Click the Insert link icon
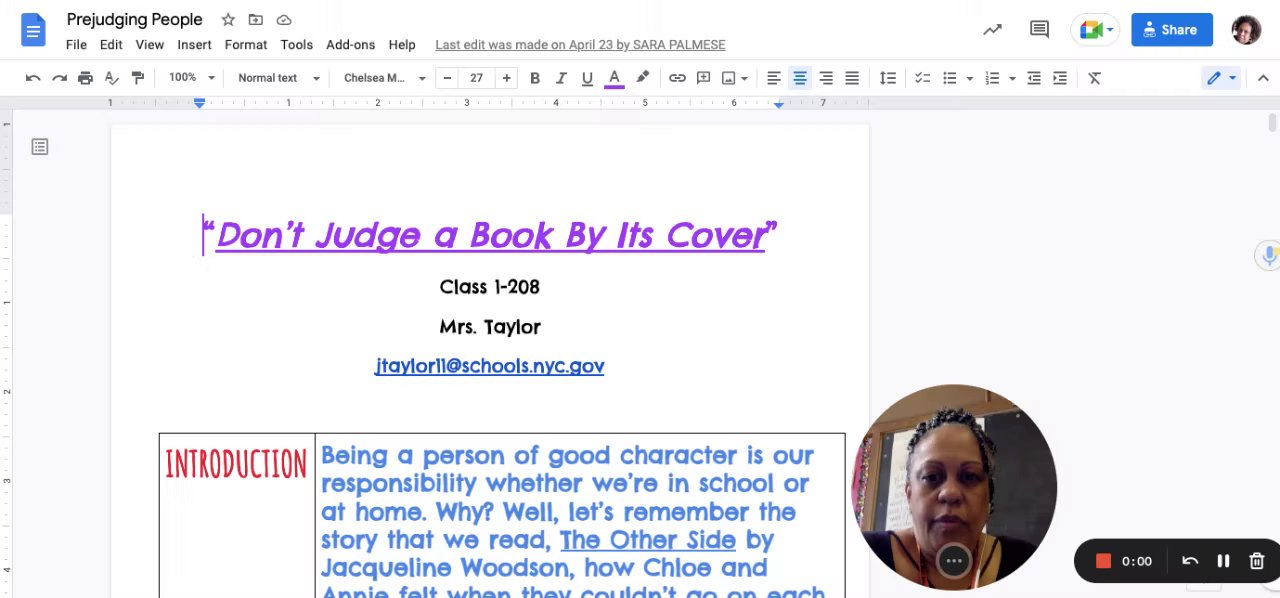 pyautogui.click(x=677, y=78)
